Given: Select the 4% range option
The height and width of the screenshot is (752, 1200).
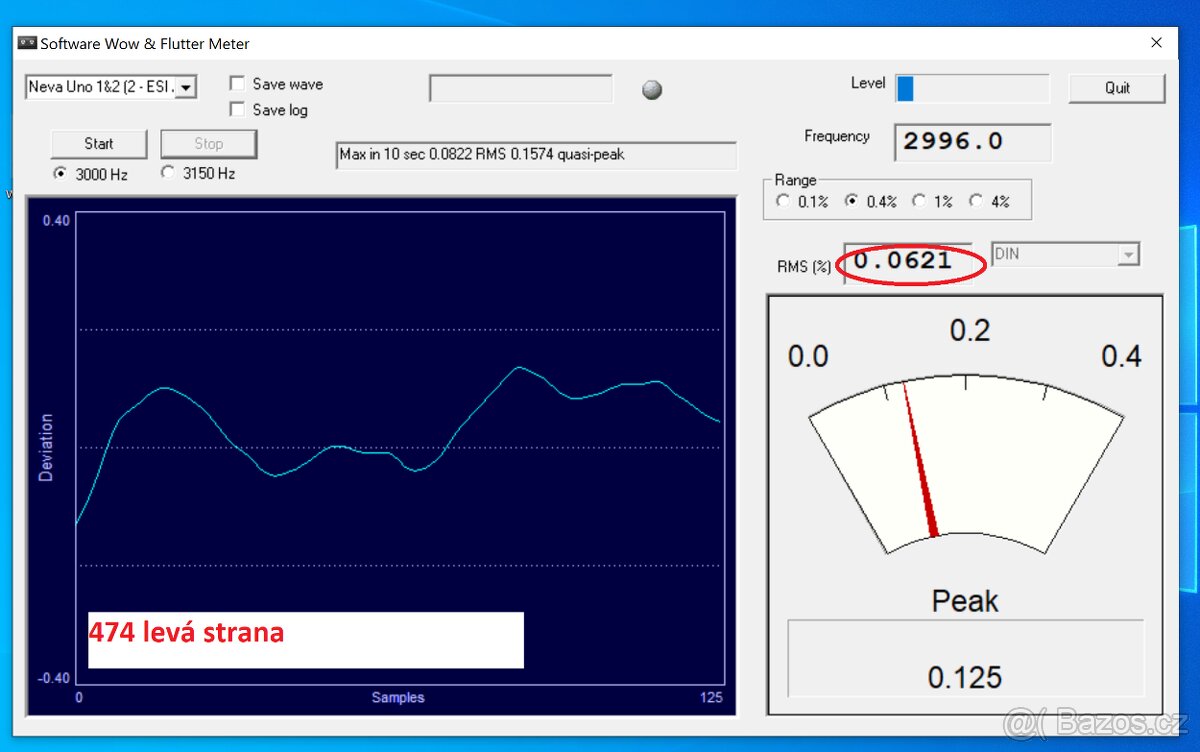Looking at the screenshot, I should (x=976, y=201).
